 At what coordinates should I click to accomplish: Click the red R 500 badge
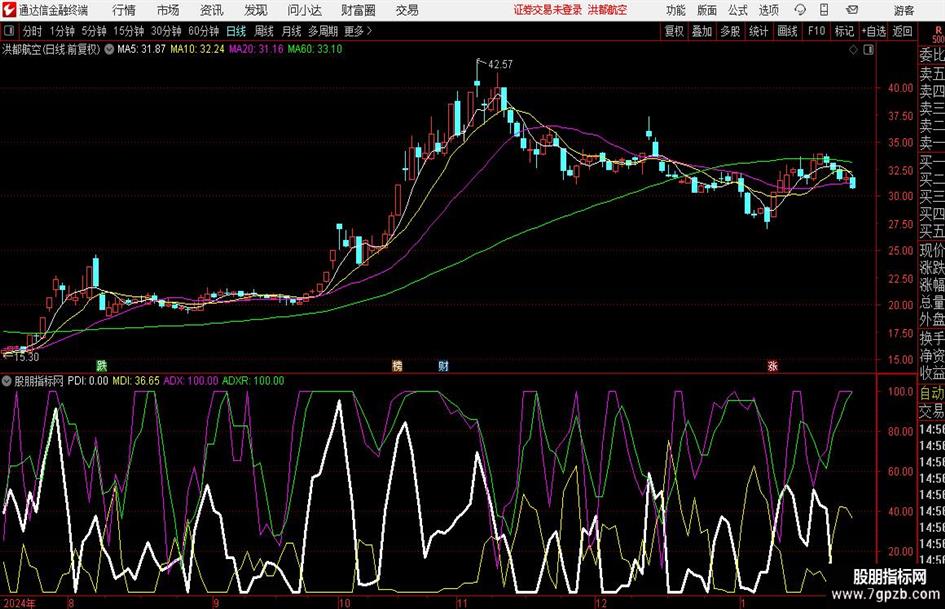pos(938,34)
